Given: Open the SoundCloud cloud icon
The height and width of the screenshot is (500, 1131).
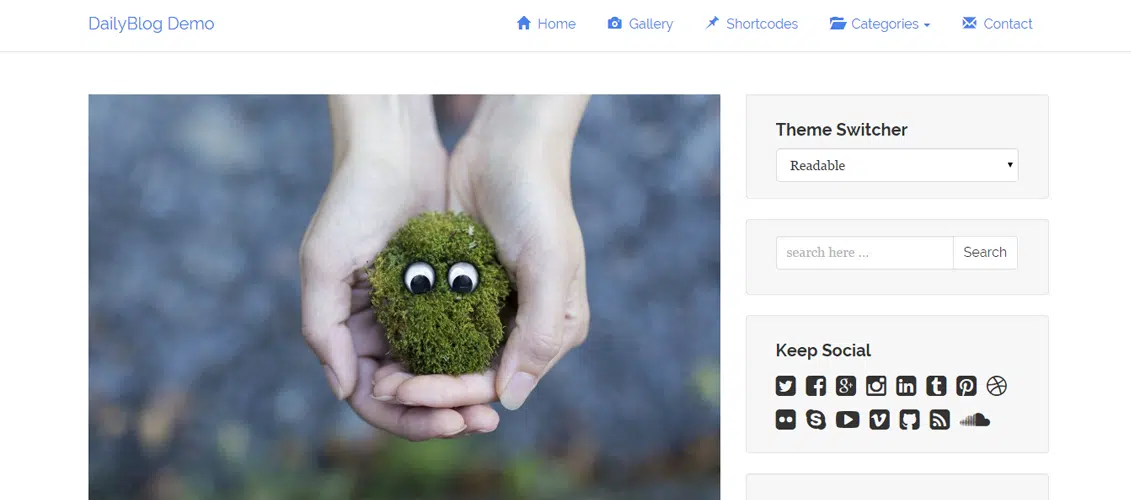Looking at the screenshot, I should [974, 420].
